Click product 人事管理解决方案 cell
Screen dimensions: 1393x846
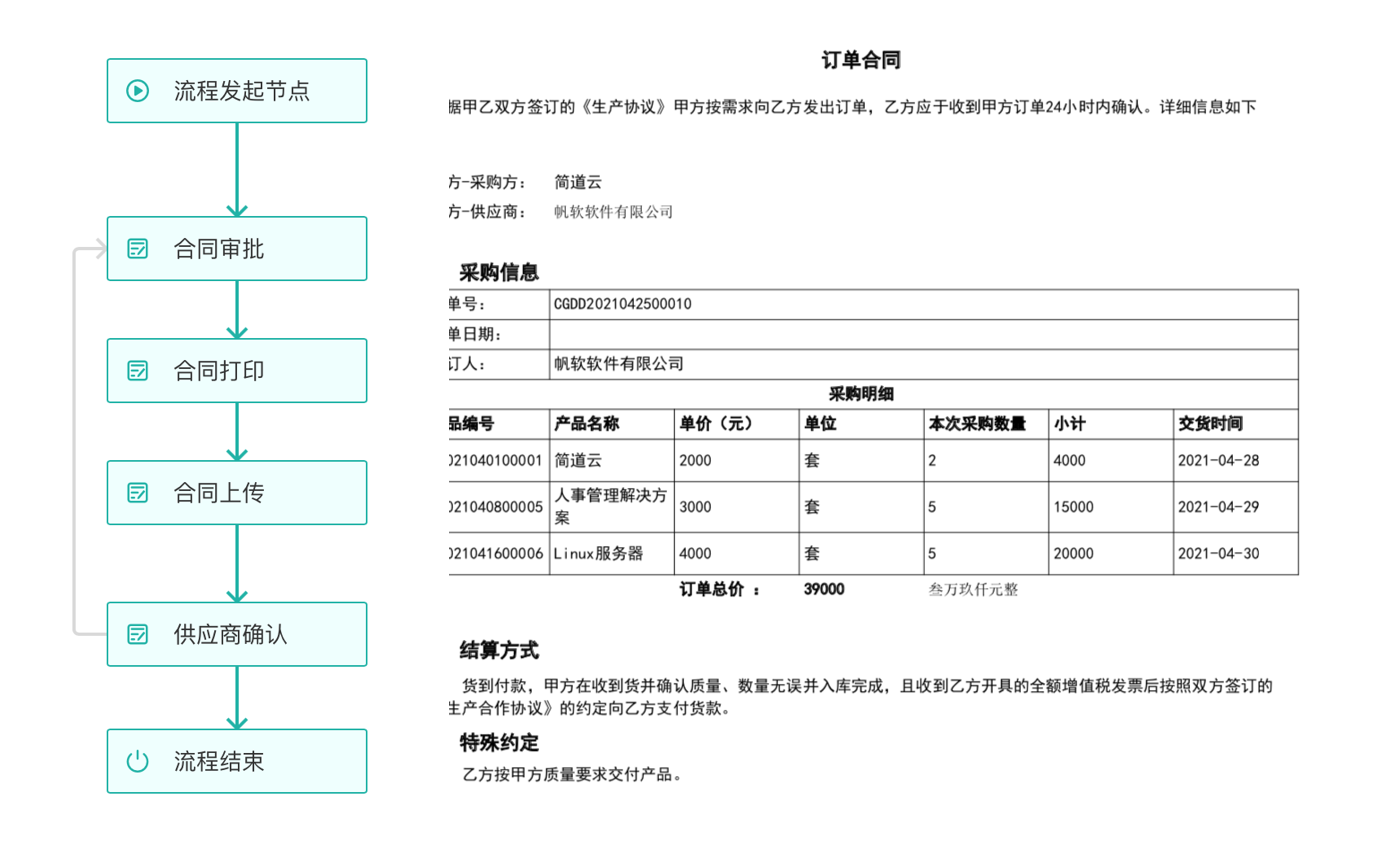[610, 506]
